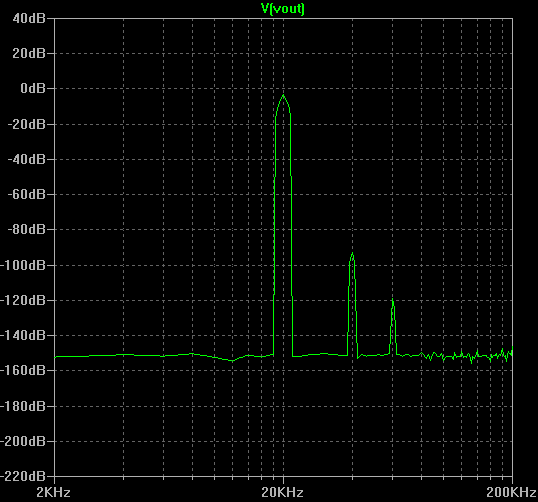The height and width of the screenshot is (502, 538).
Task: Click the -20dB axis label
Action: (x=26, y=124)
